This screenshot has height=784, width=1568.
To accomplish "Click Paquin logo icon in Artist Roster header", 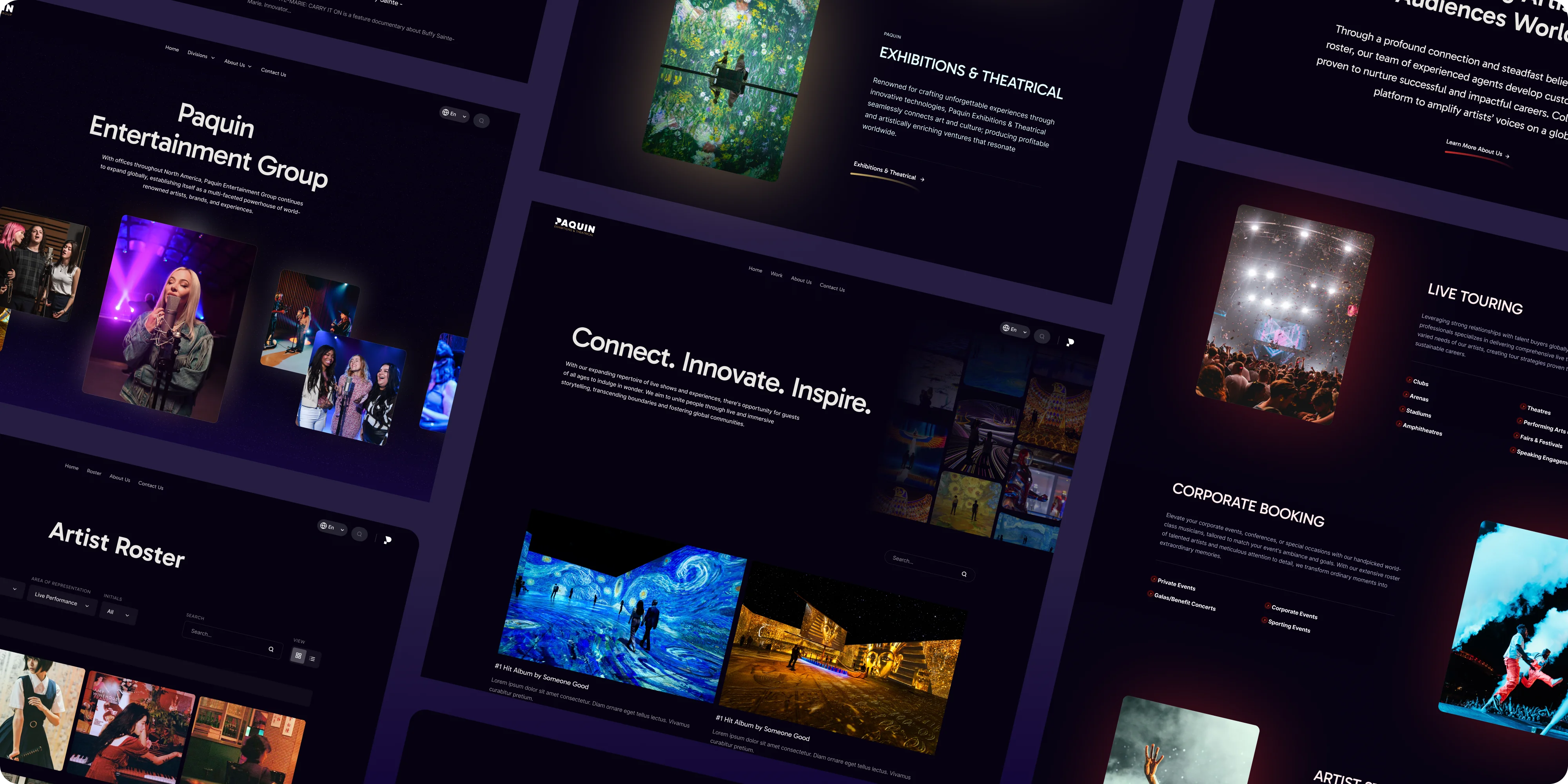I will click(x=388, y=540).
